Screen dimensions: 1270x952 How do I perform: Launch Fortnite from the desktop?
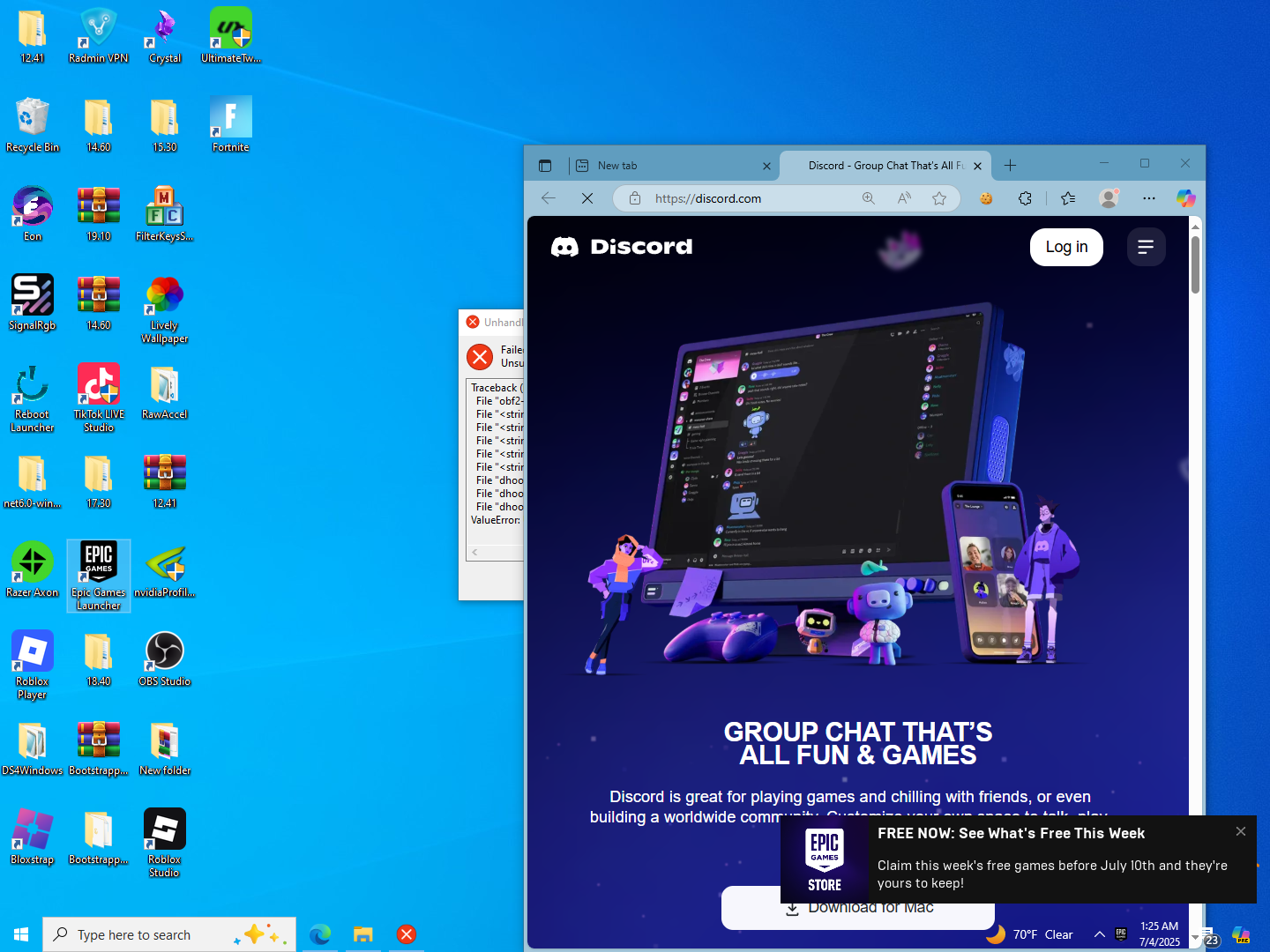[x=231, y=125]
